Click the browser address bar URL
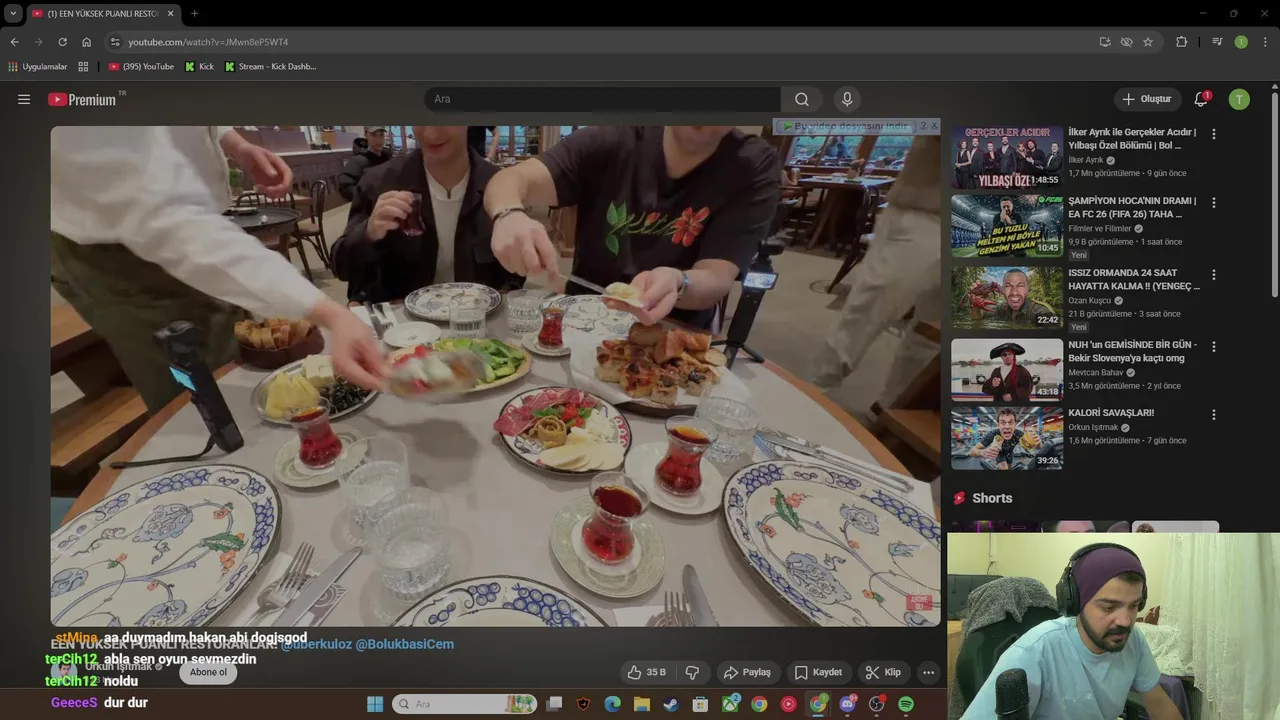This screenshot has width=1280, height=720. [x=208, y=42]
